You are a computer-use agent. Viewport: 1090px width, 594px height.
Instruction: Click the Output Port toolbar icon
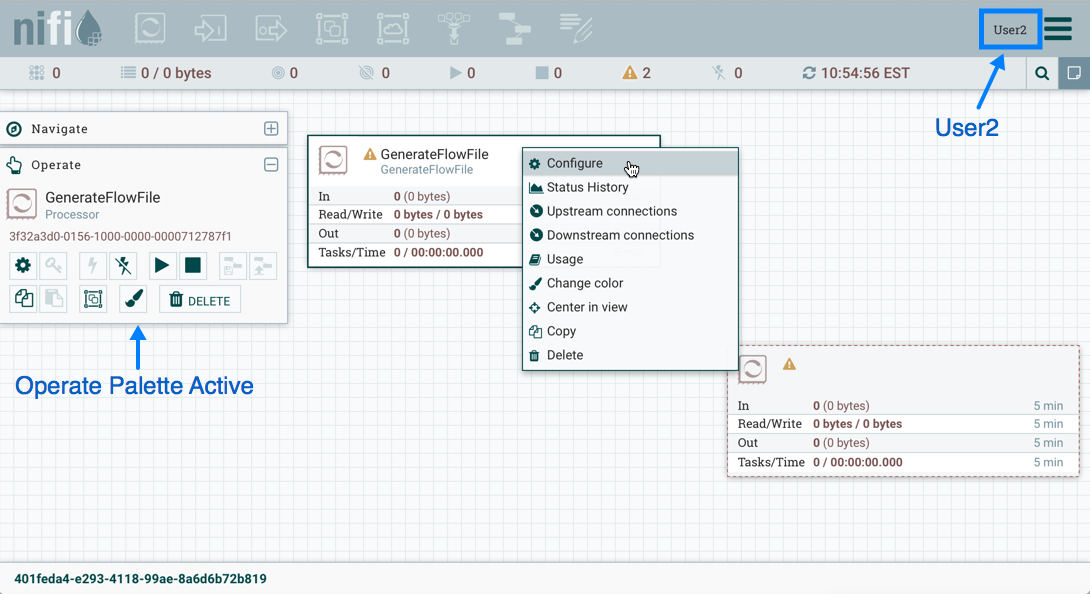(271, 28)
